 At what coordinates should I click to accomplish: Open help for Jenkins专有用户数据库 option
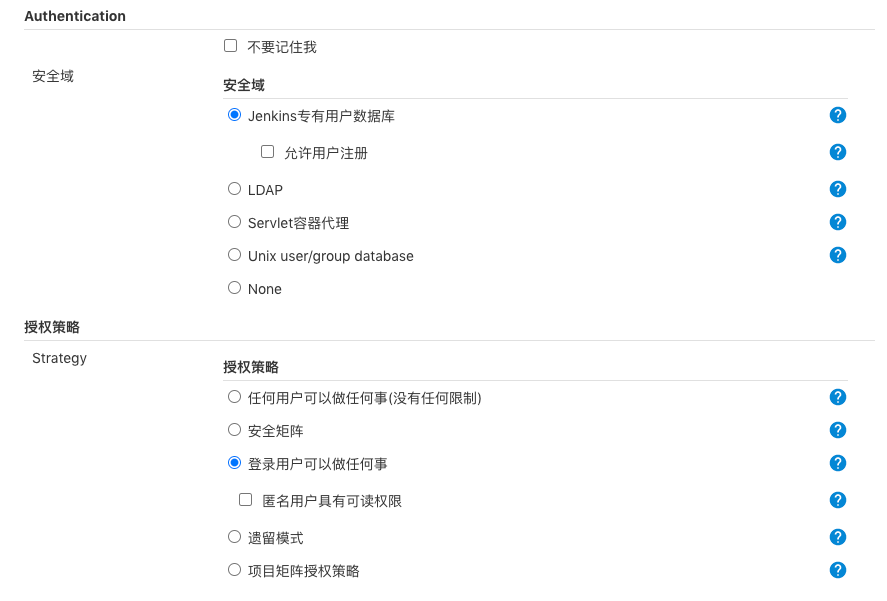[838, 115]
